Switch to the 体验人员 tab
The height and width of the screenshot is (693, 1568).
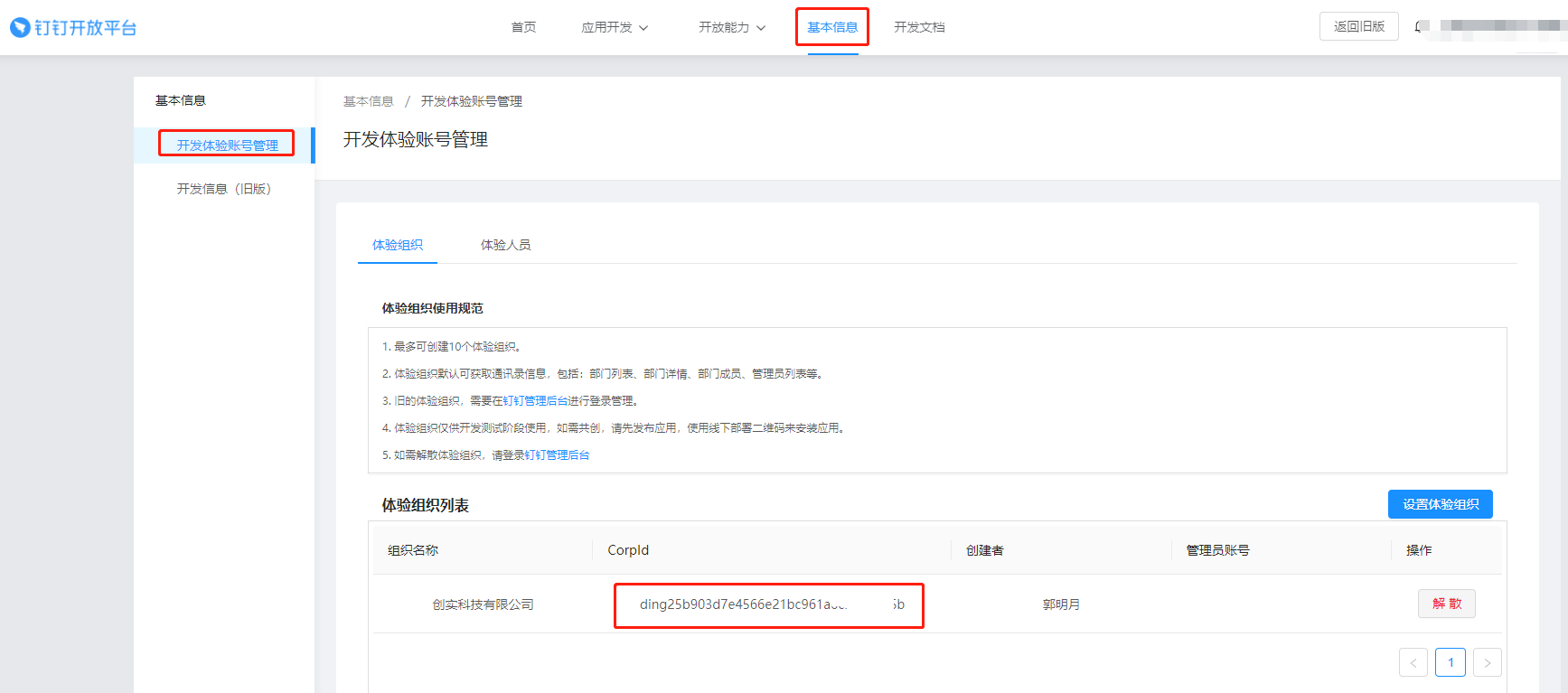505,245
